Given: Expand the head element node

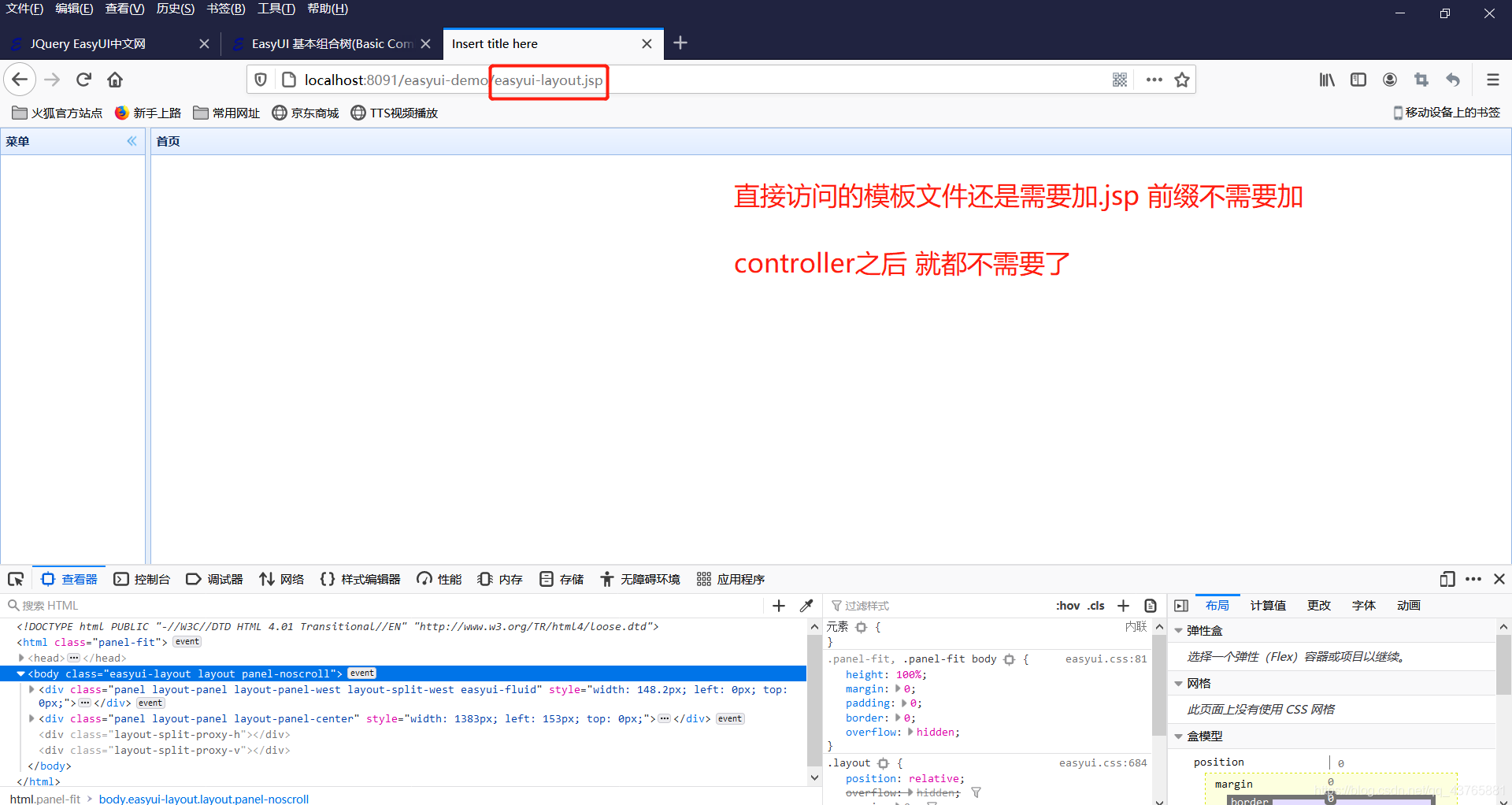Looking at the screenshot, I should tap(21, 658).
